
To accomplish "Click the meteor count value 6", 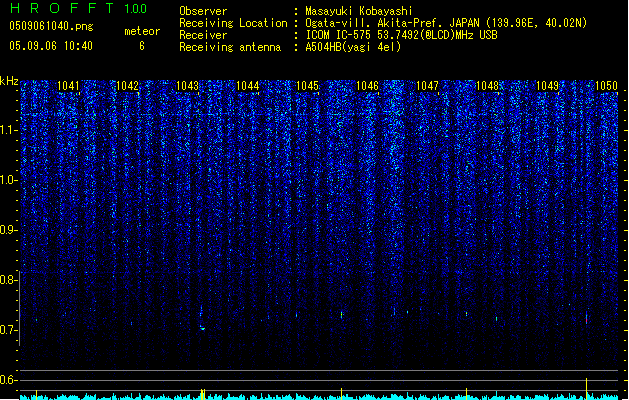I will pos(142,46).
